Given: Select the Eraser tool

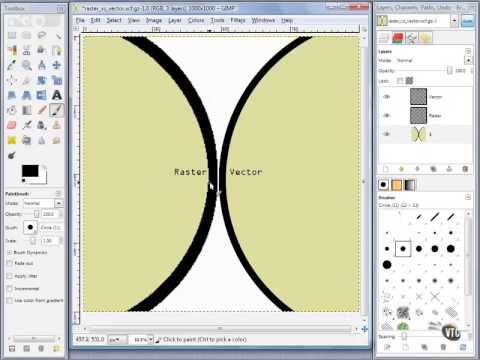Looking at the screenshot, I should point(12,125).
